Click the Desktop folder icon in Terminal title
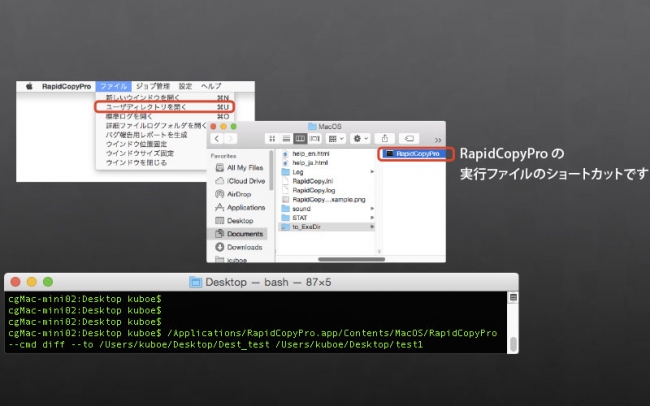 195,282
